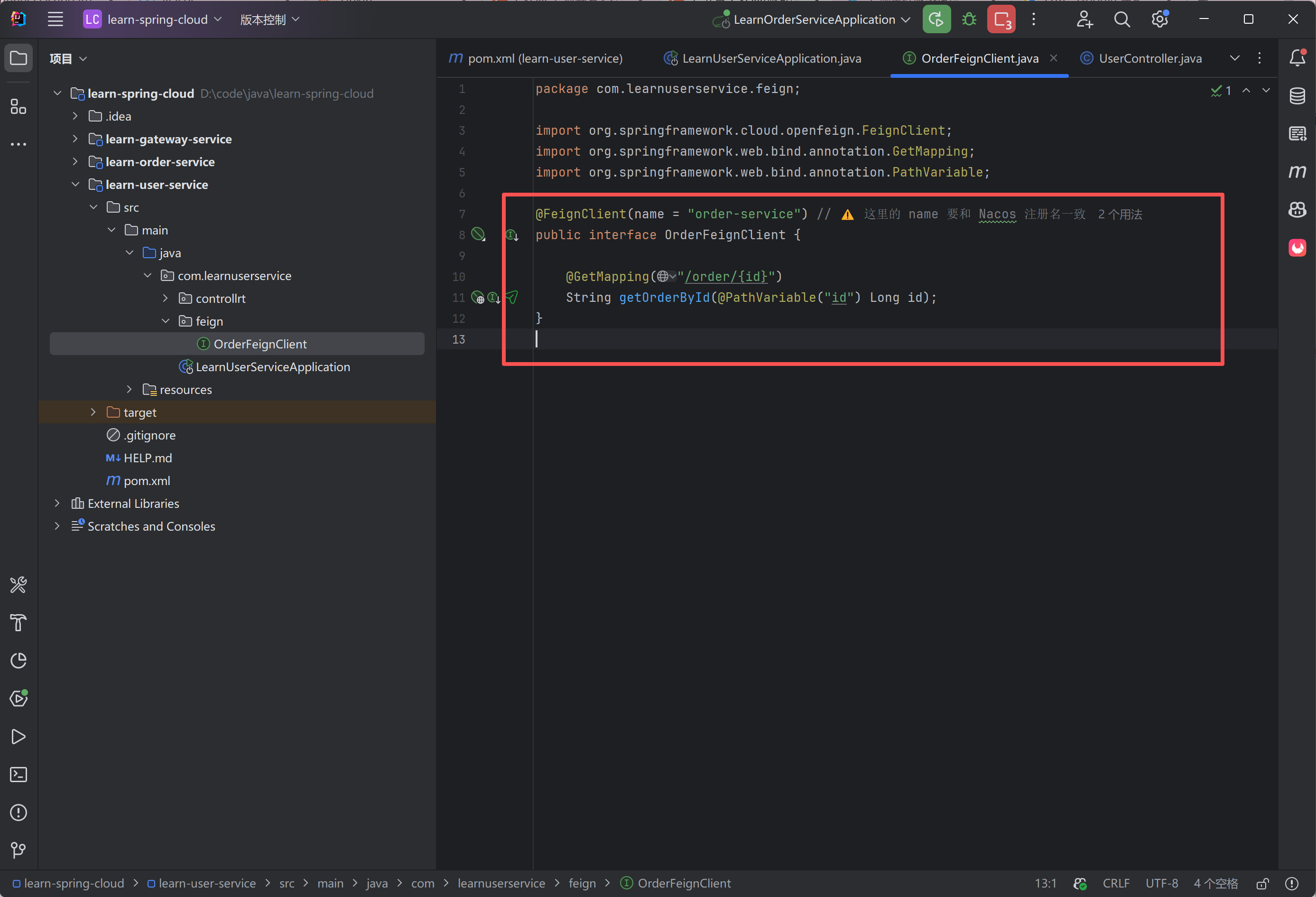The width and height of the screenshot is (1316, 897).
Task: Change CRLF line separator in status bar
Action: coord(1115,883)
